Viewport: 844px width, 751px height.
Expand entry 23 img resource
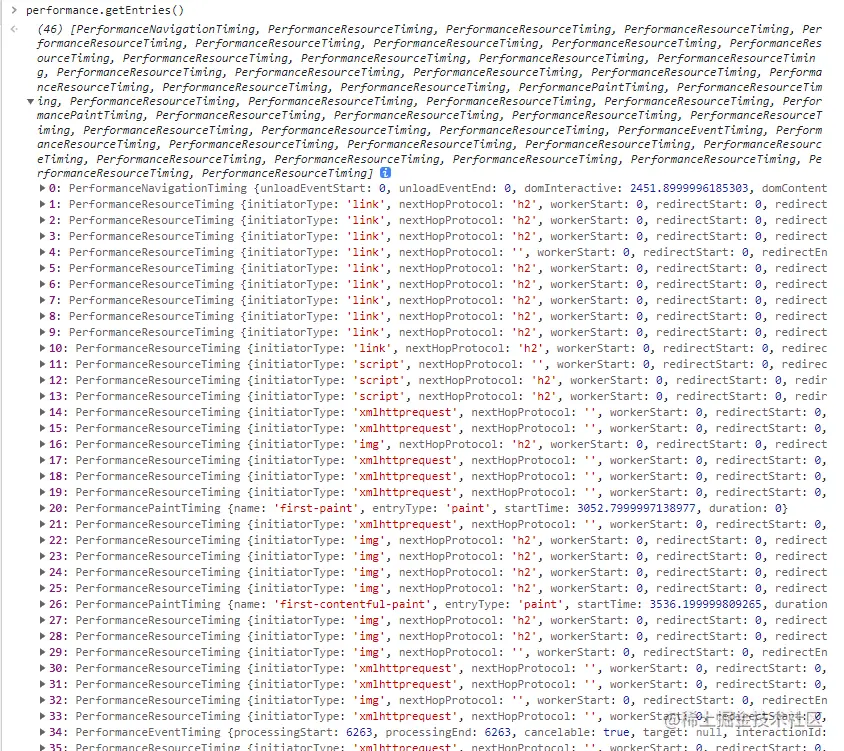tap(42, 556)
